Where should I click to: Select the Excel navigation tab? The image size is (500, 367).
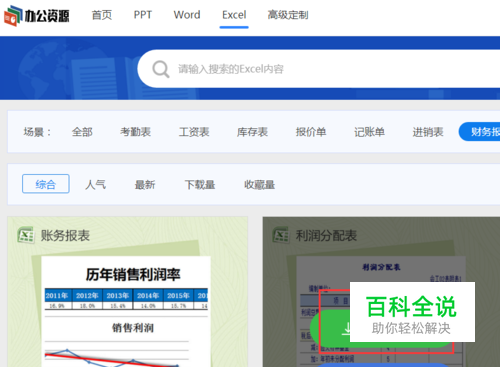coord(234,15)
